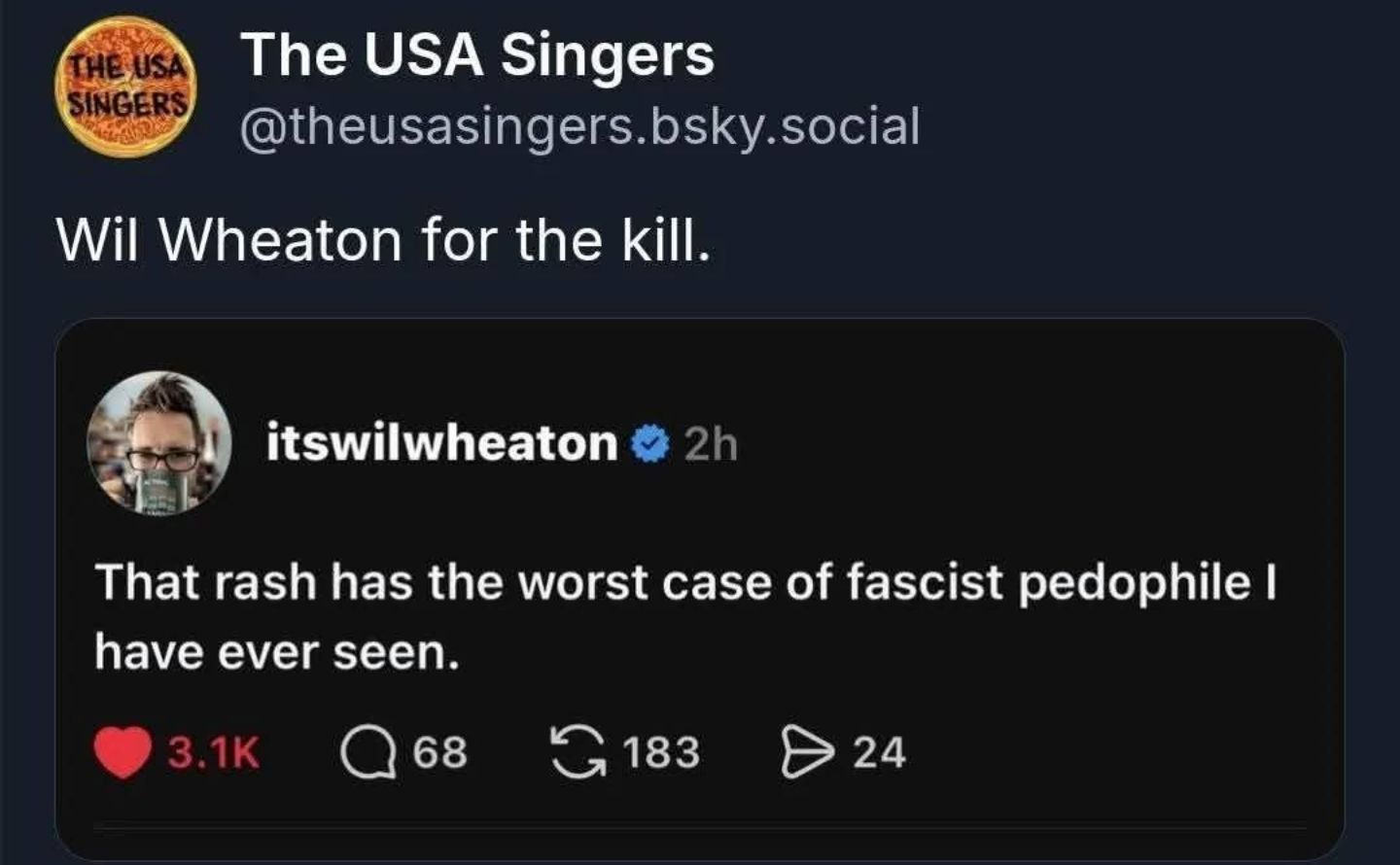Tap the repost arrows icon
This screenshot has height=865, width=1400.
[x=577, y=752]
